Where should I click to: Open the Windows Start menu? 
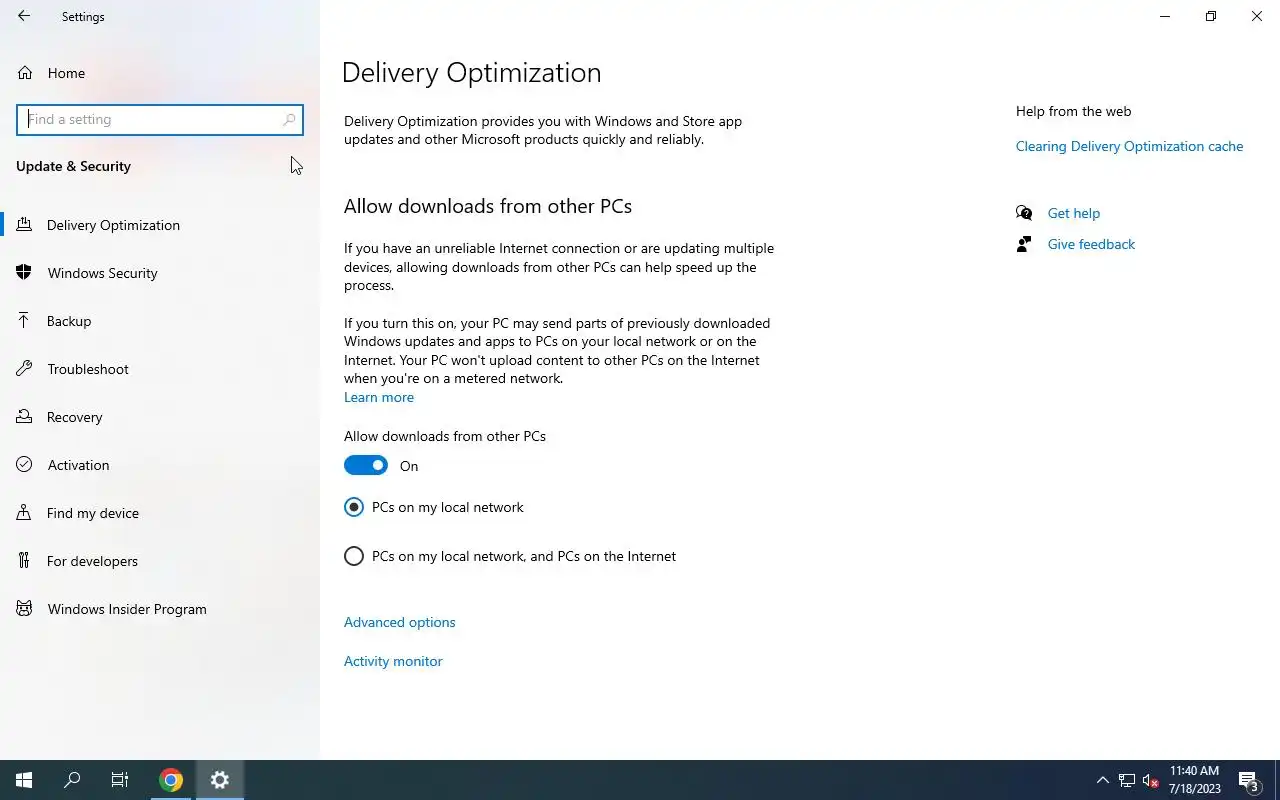tap(24, 780)
